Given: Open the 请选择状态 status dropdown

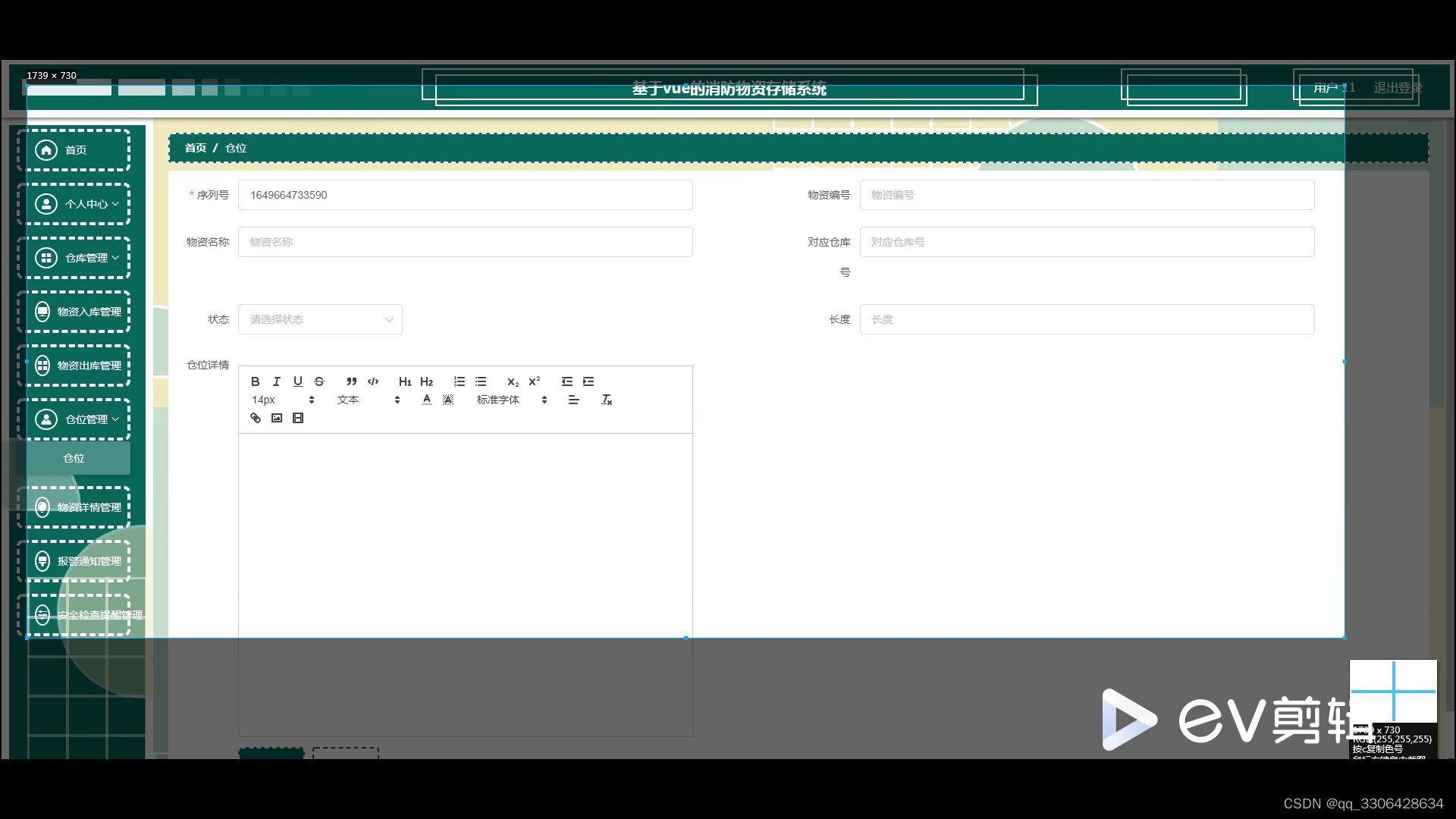Looking at the screenshot, I should (320, 319).
